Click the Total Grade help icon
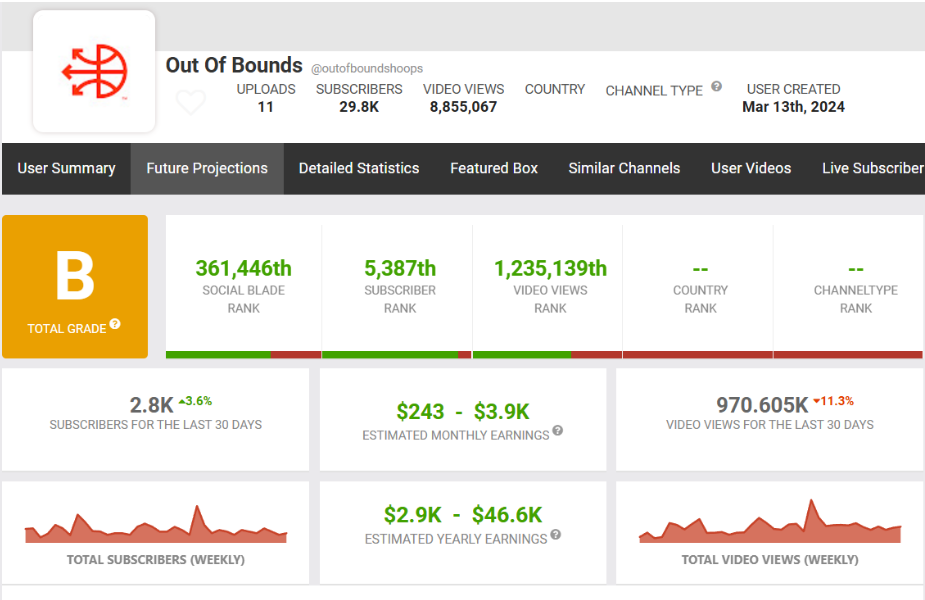925x600 pixels. point(115,324)
